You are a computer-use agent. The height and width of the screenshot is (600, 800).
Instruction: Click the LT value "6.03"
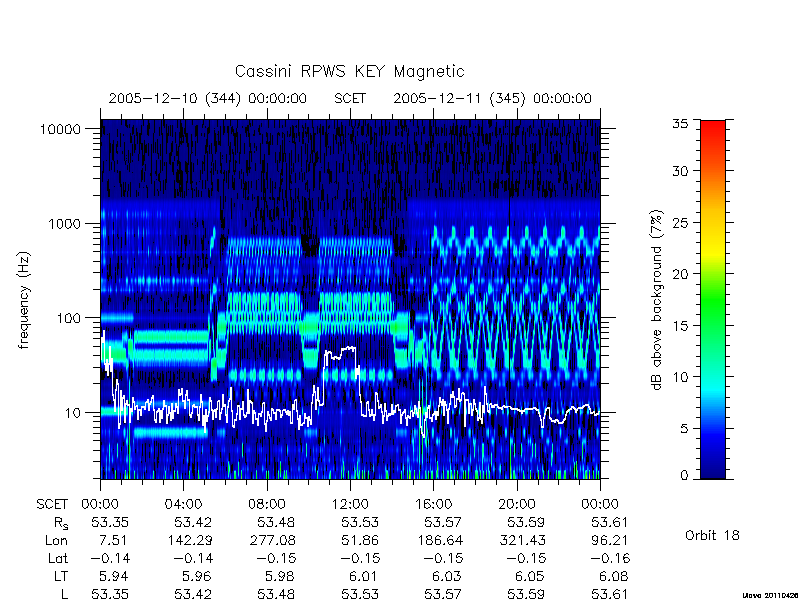tap(446, 577)
